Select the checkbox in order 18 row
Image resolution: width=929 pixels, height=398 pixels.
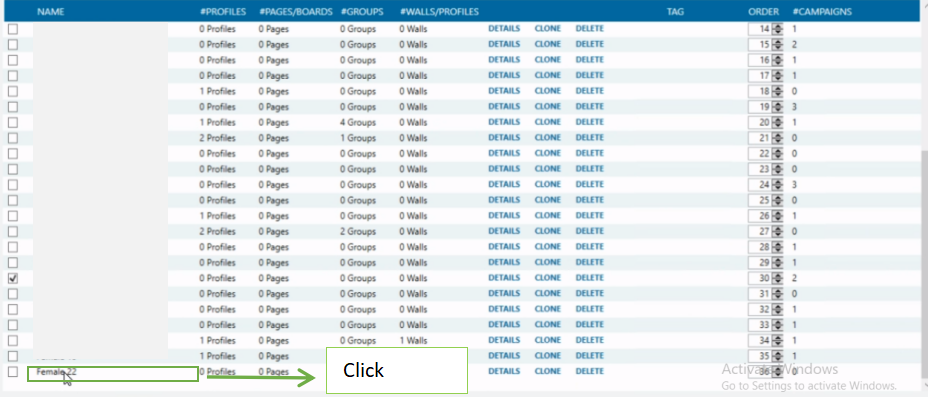(x=12, y=91)
